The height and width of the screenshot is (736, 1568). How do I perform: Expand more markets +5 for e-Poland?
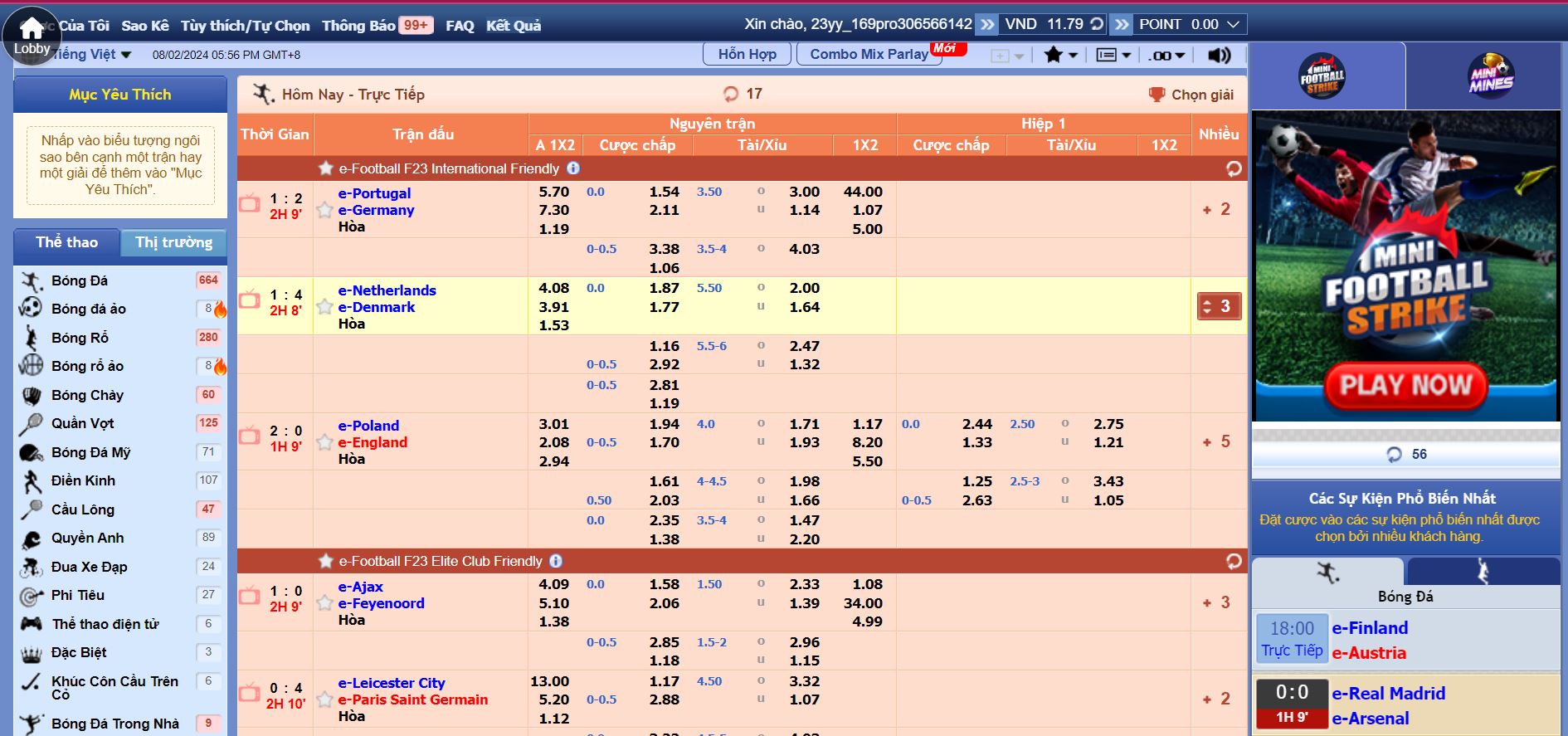point(1218,441)
